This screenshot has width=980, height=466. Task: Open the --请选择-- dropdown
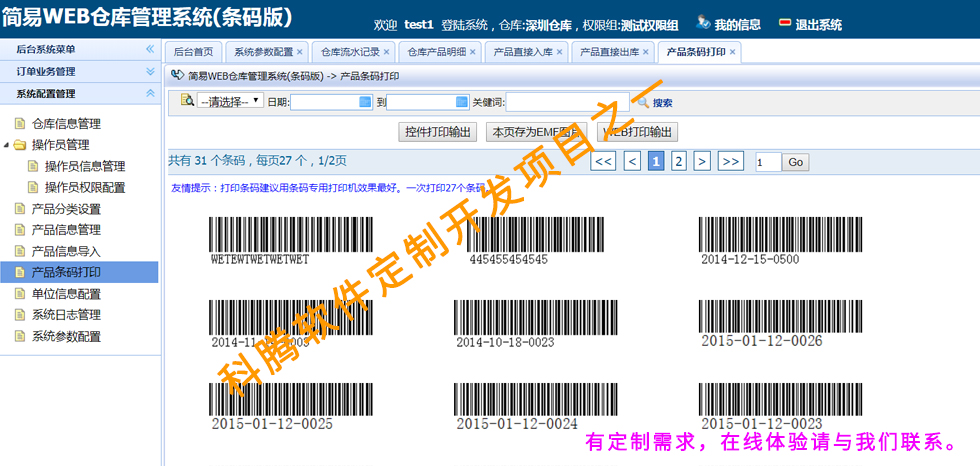(230, 102)
